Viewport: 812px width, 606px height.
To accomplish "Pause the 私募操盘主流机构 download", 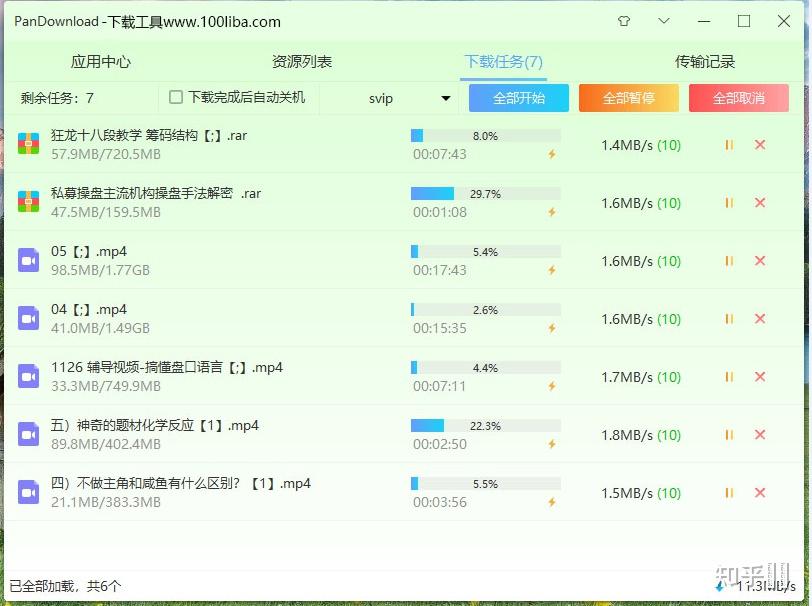I will [x=729, y=202].
